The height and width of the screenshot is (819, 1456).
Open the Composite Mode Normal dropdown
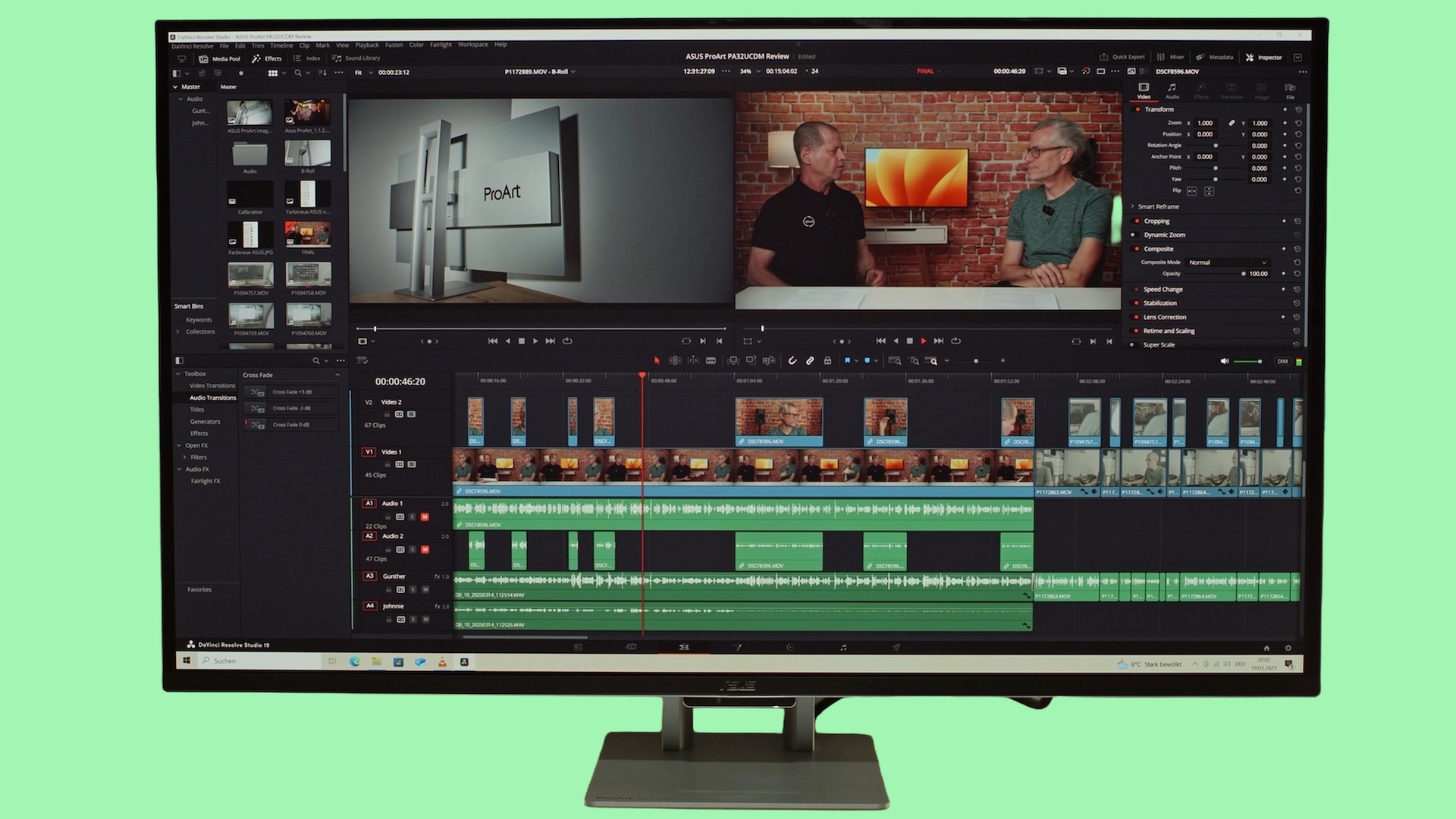click(1227, 262)
